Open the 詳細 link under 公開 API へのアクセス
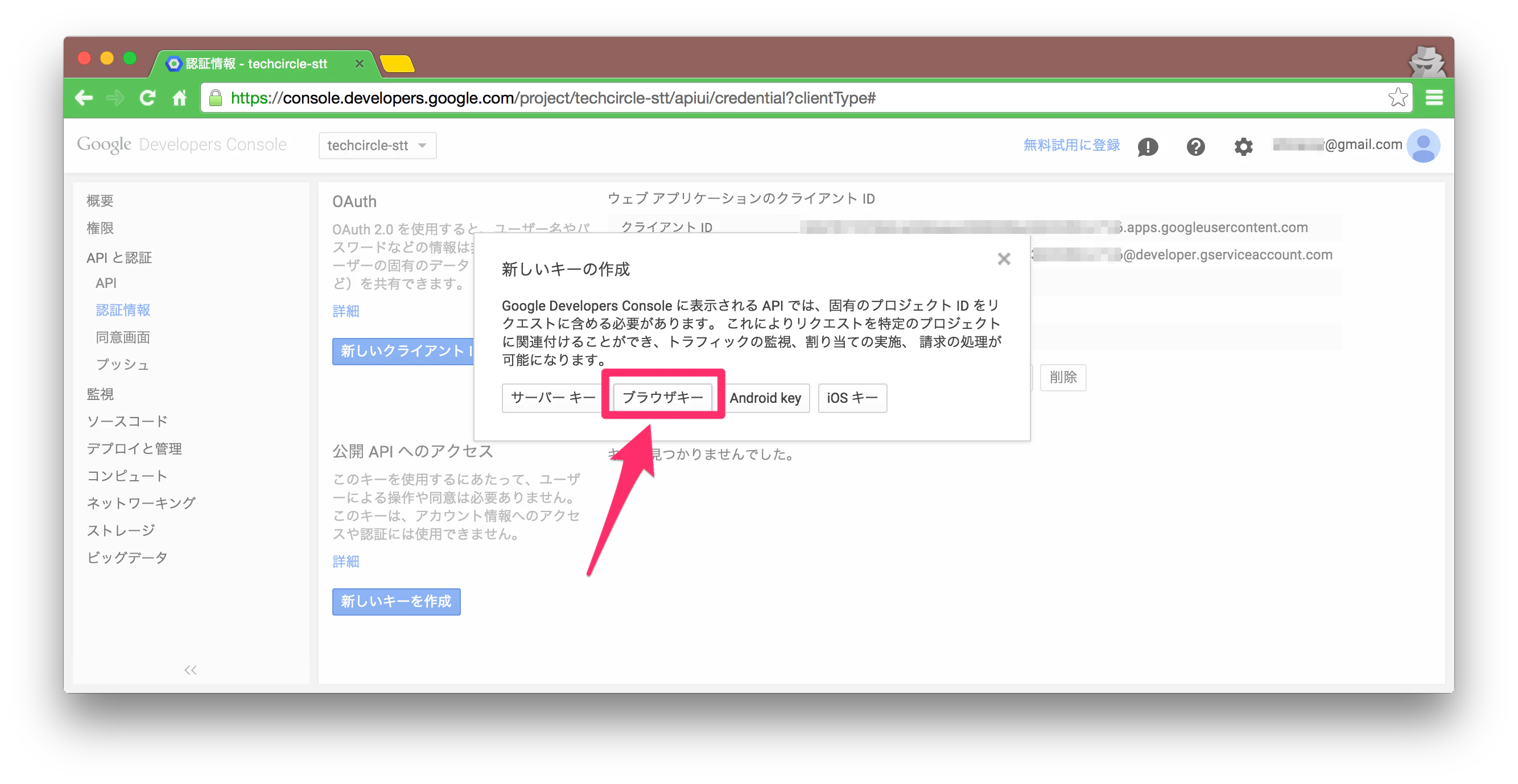Screen dimensions: 1518x784 [x=345, y=562]
